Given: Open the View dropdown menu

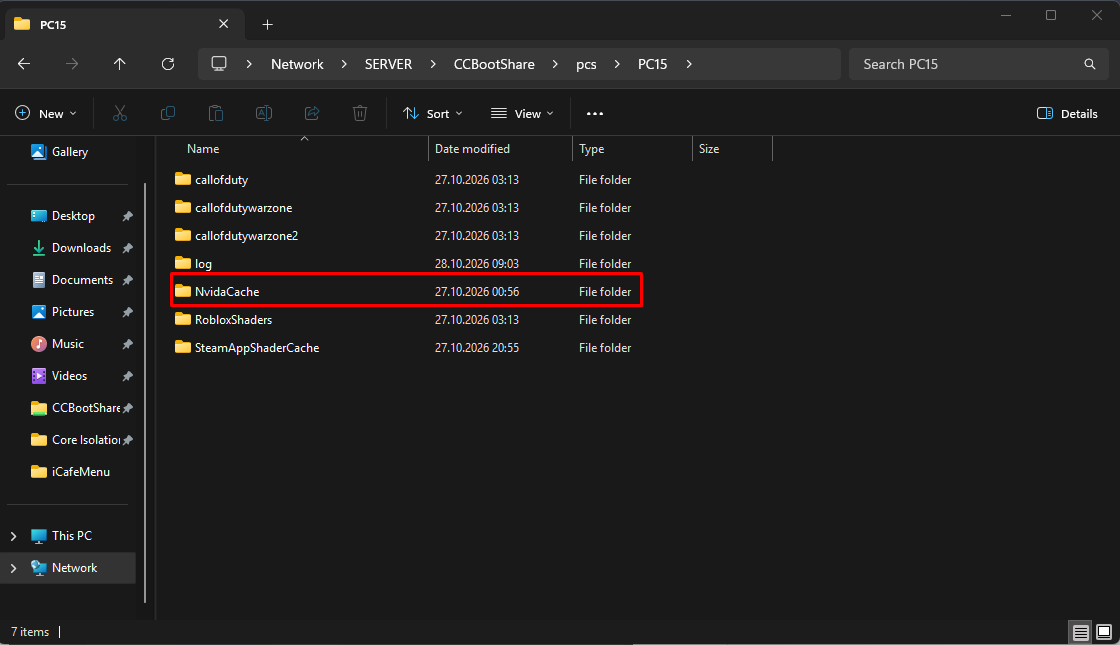Looking at the screenshot, I should [x=523, y=114].
